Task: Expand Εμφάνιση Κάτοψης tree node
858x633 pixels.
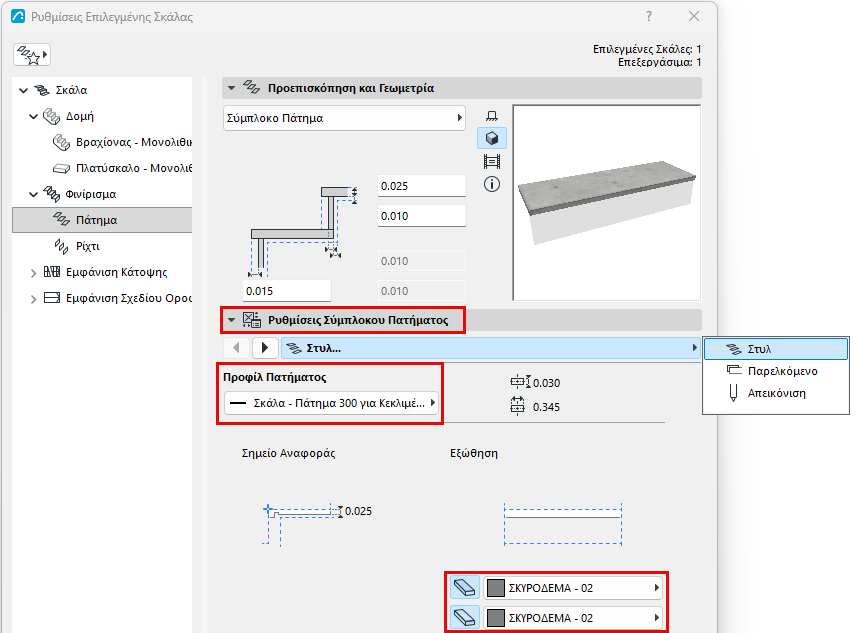Action: tap(33, 272)
